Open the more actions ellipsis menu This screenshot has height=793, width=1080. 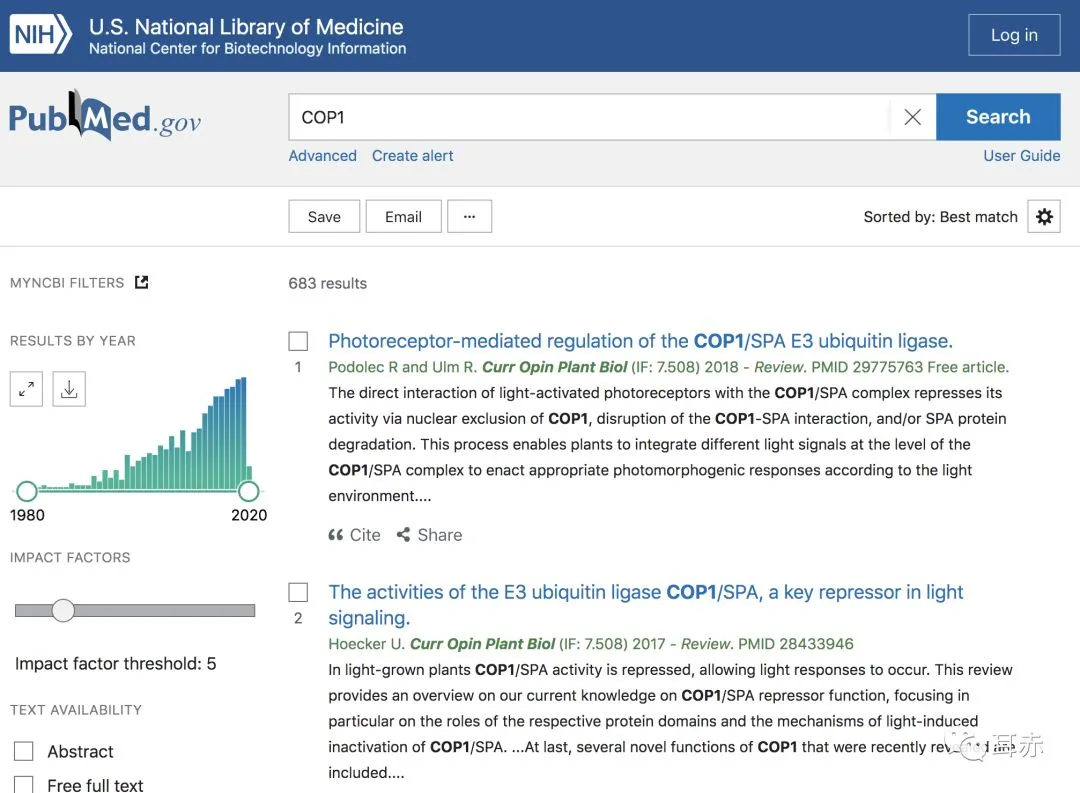pyautogui.click(x=469, y=217)
